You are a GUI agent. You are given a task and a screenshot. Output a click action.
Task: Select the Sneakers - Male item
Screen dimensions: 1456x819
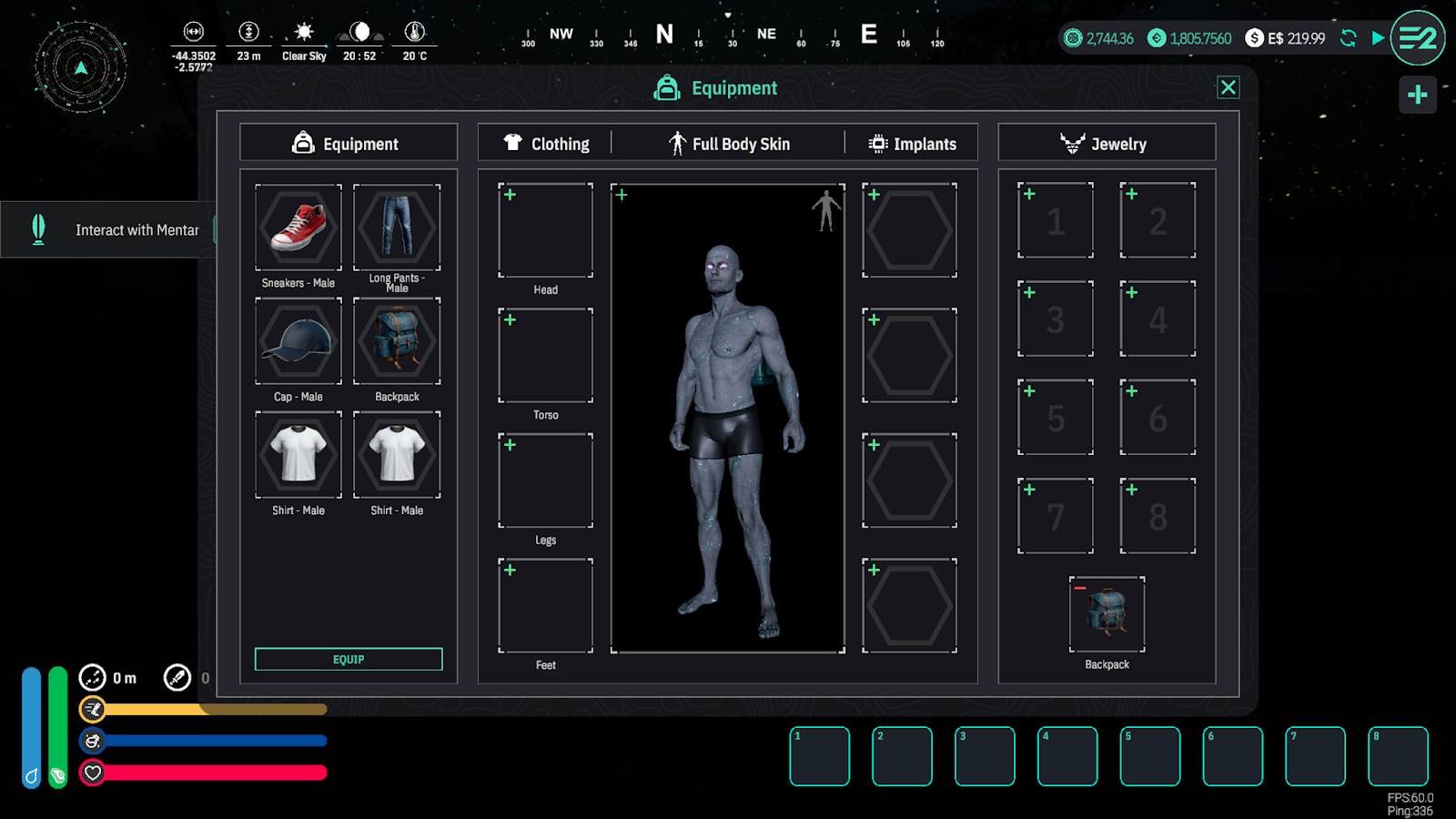tap(298, 227)
